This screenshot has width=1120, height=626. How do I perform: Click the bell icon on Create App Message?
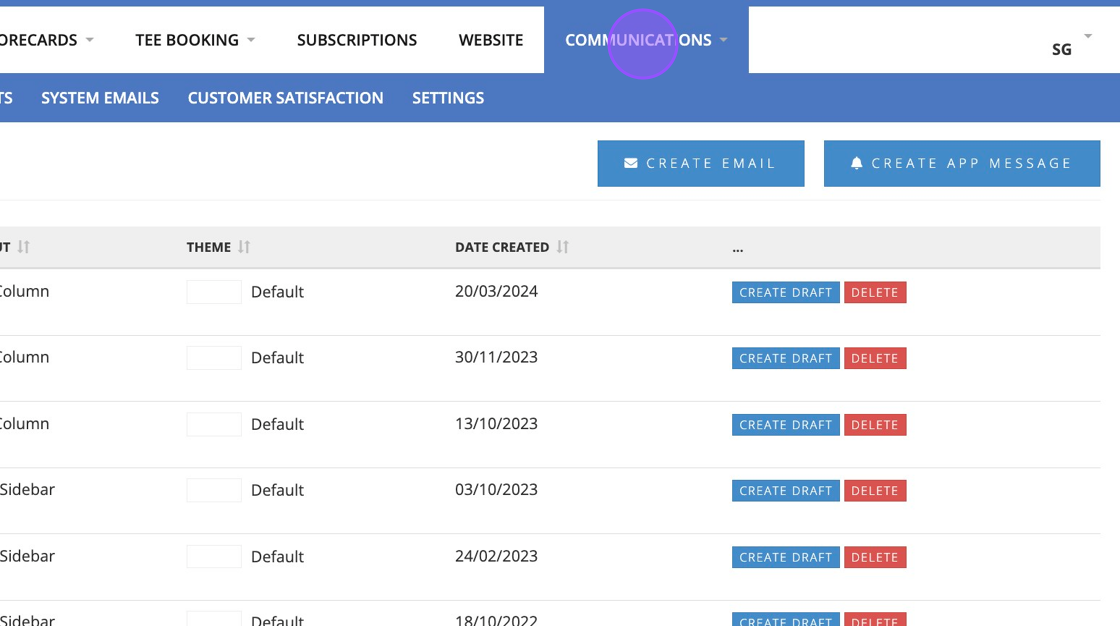(x=857, y=163)
